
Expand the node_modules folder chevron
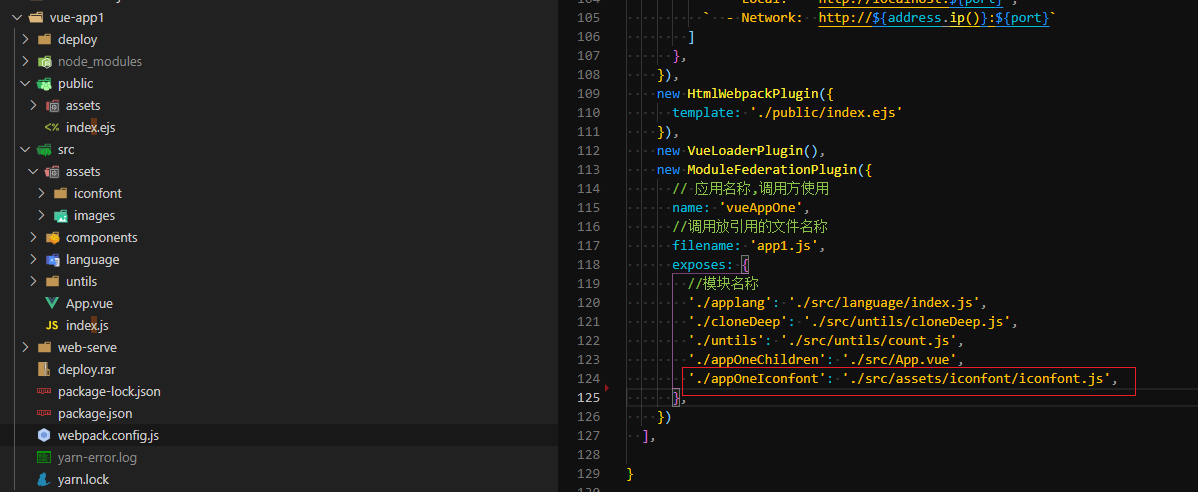(25, 62)
